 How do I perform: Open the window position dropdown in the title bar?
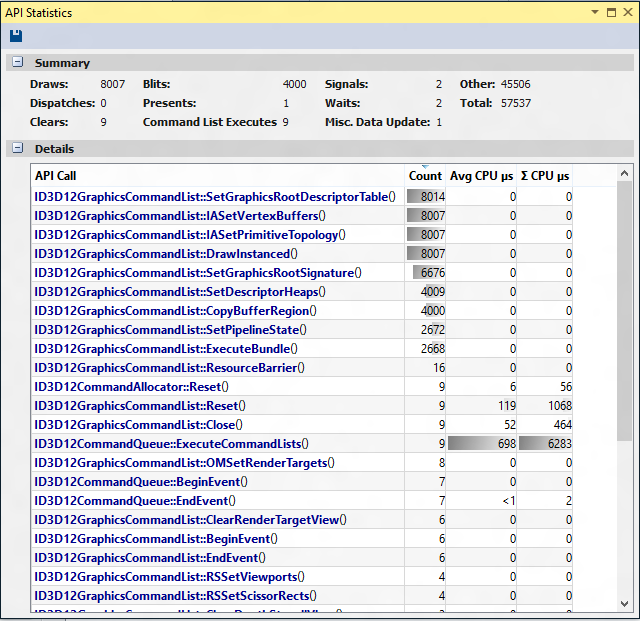click(x=592, y=13)
